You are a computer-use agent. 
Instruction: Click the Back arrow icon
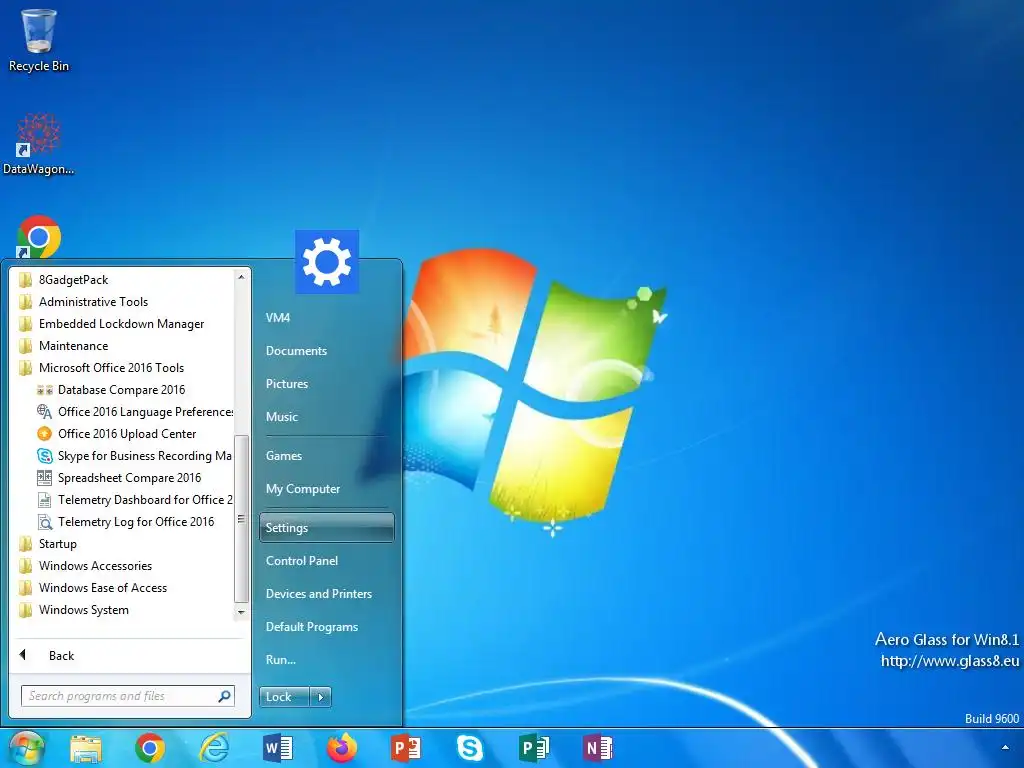coord(23,654)
